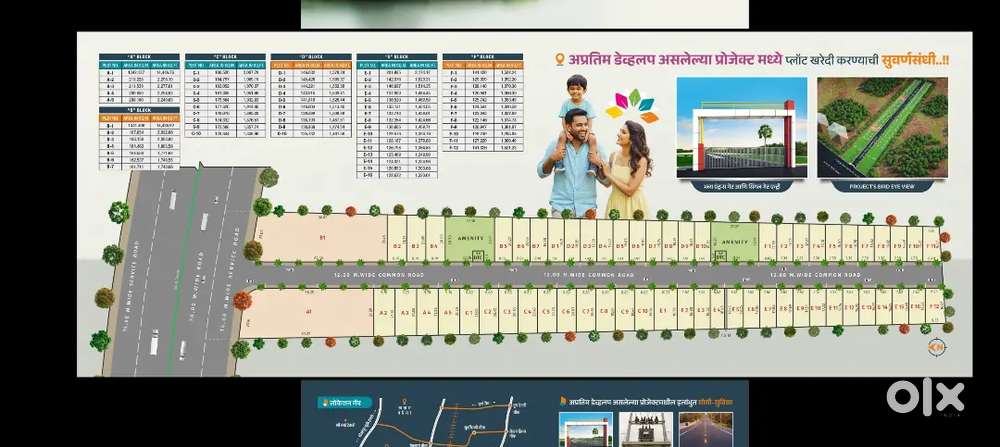
Task: Click the large A1 plot
Action: coord(309,310)
